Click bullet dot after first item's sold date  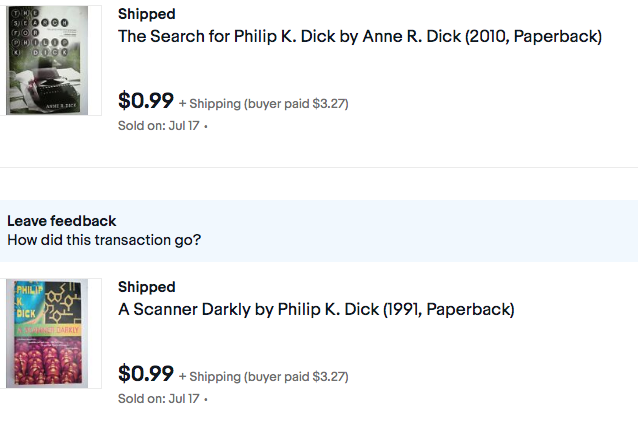tap(206, 126)
